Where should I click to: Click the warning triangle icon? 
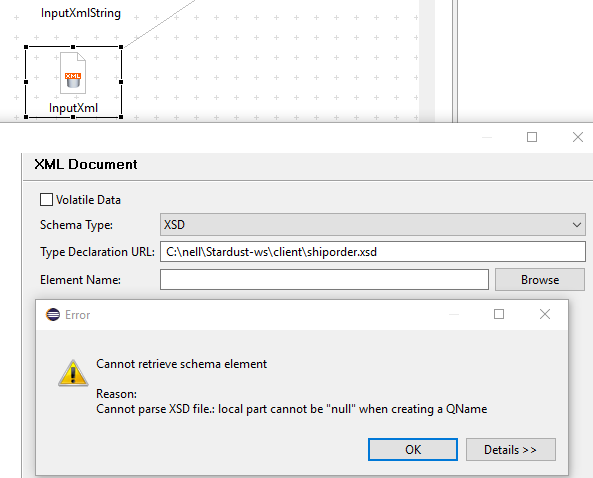coord(73,373)
